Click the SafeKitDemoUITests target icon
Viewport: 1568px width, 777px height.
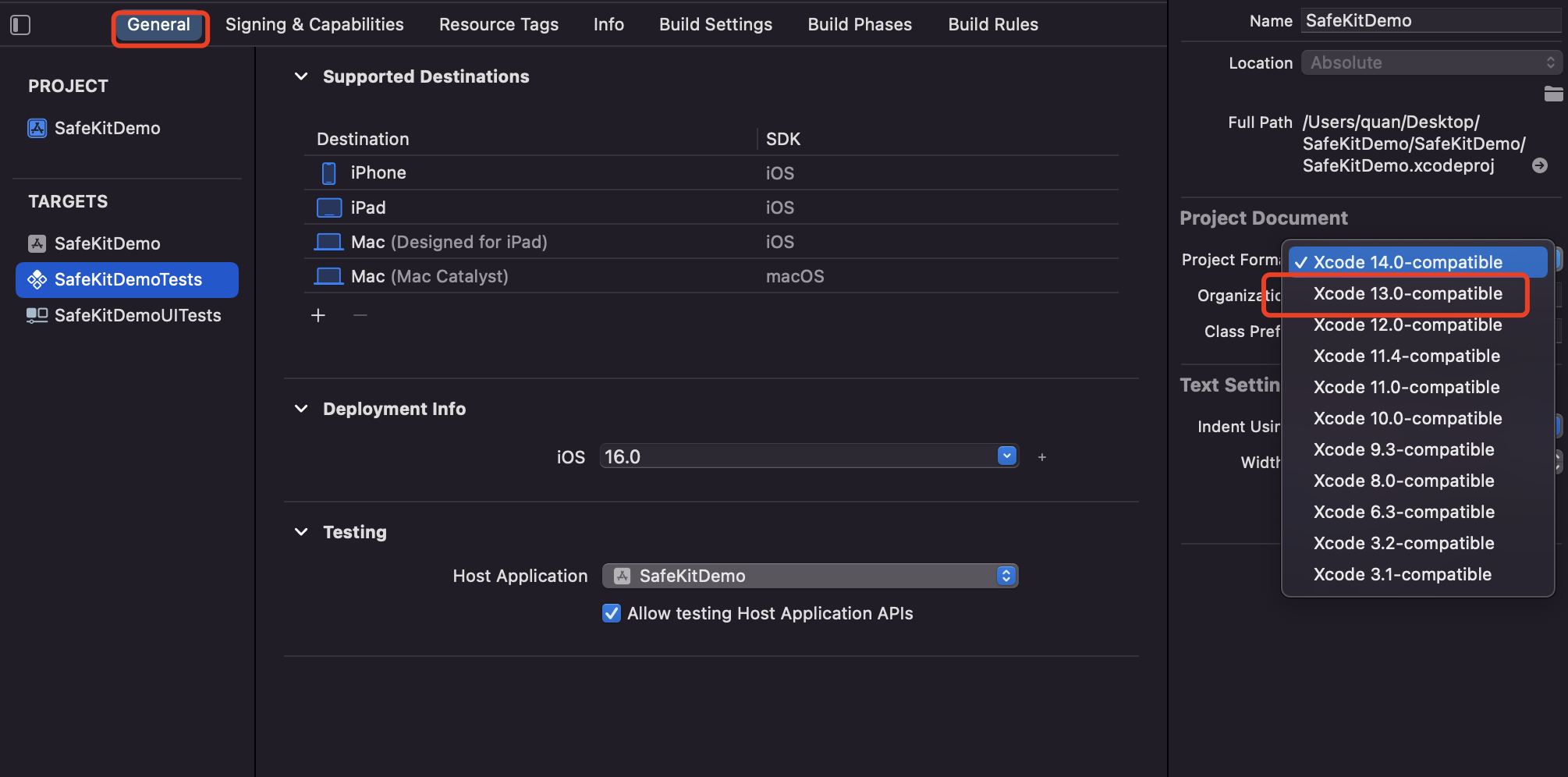[x=37, y=315]
